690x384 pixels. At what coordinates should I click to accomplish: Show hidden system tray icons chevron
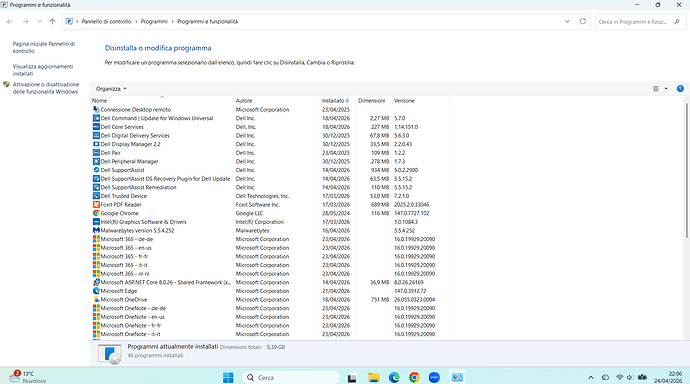pyautogui.click(x=591, y=377)
